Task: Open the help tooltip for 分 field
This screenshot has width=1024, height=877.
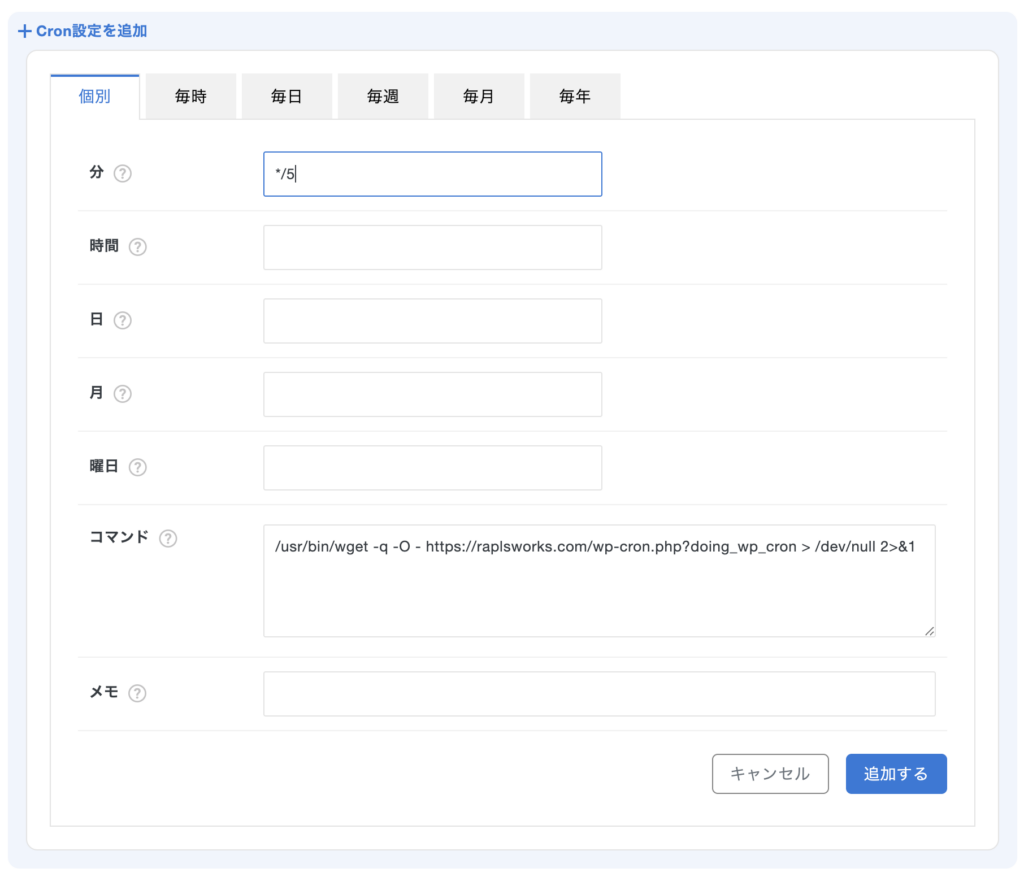Action: click(122, 173)
